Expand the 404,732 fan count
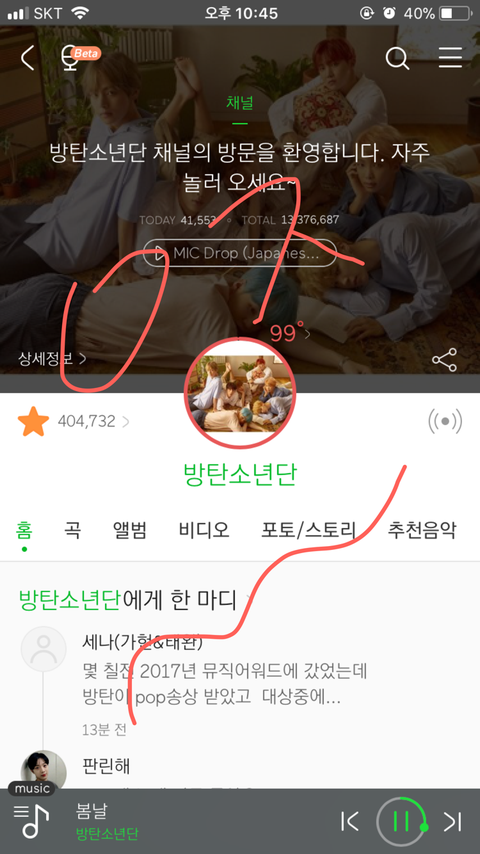This screenshot has height=854, width=480. click(x=93, y=422)
